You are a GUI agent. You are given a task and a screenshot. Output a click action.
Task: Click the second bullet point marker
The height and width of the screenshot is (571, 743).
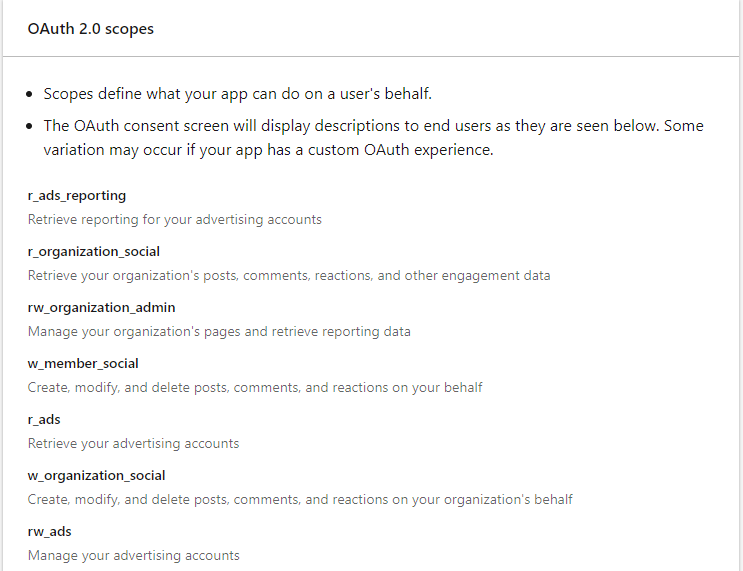(x=30, y=127)
